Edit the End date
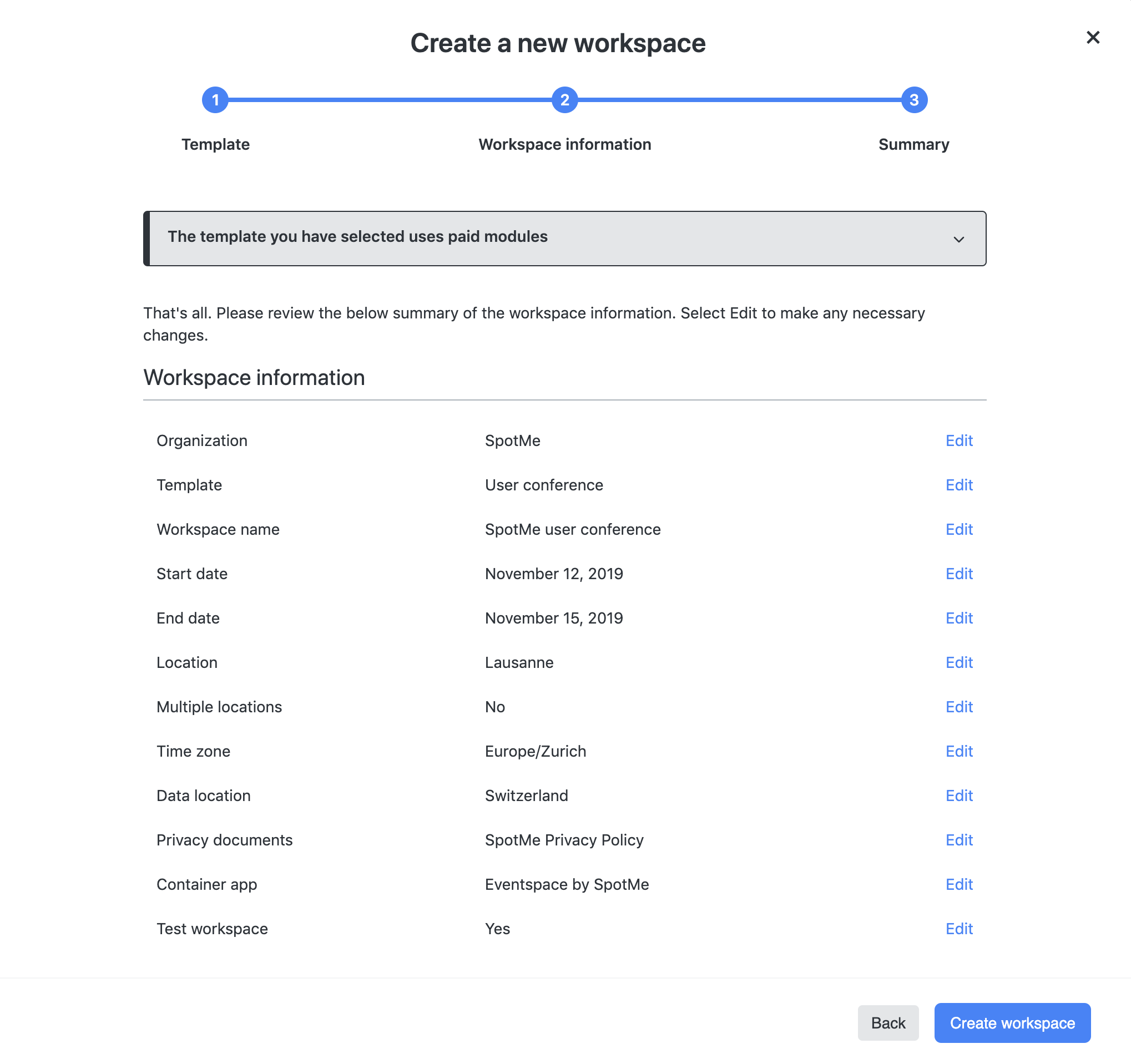 click(x=958, y=618)
